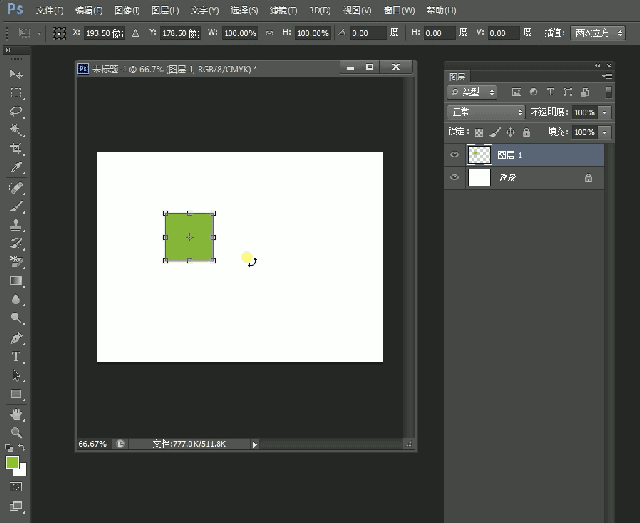Select the Rectangular Marquee tool
This screenshot has width=640, height=523.
16,93
